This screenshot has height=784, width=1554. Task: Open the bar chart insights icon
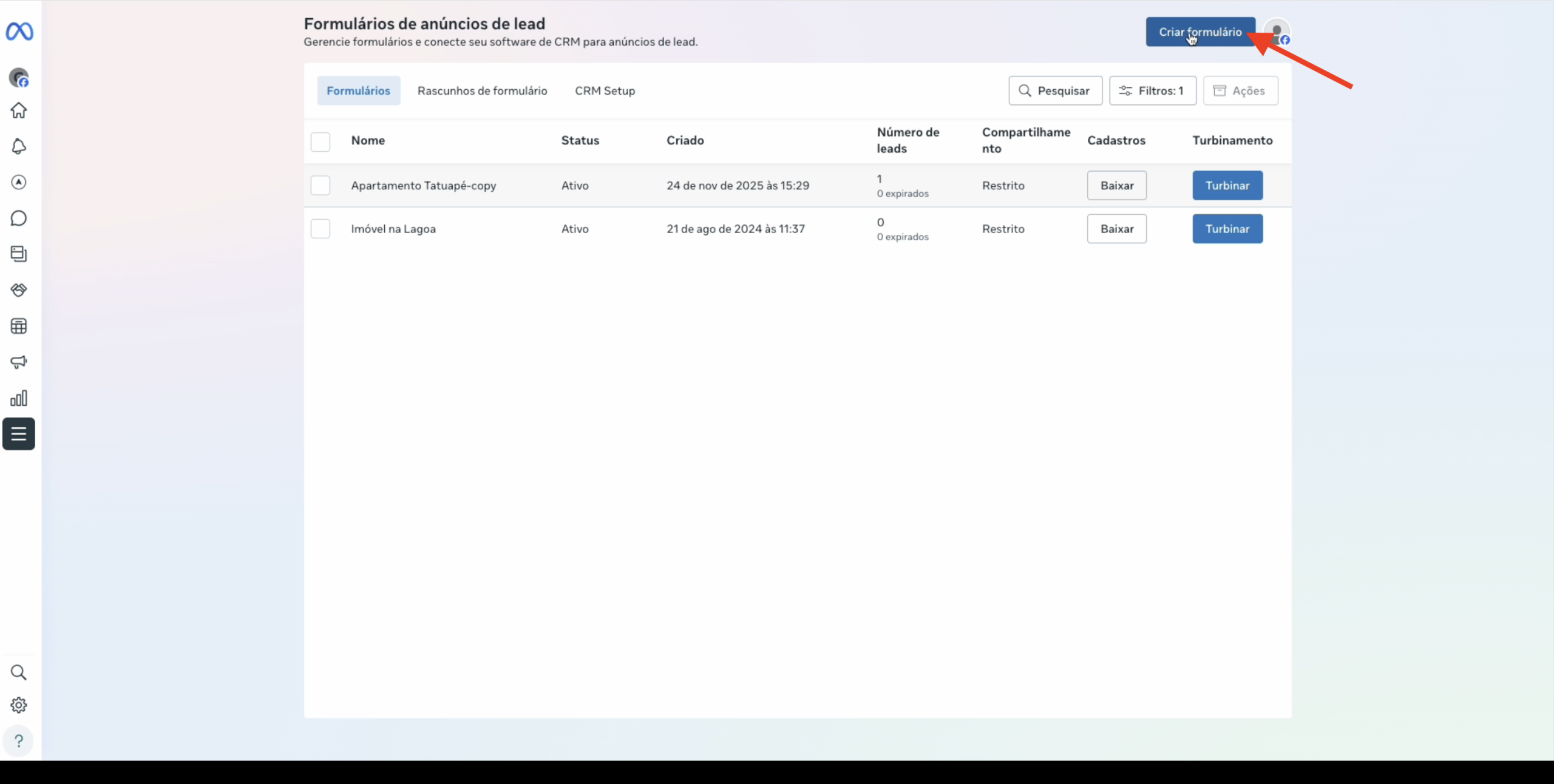pyautogui.click(x=19, y=398)
